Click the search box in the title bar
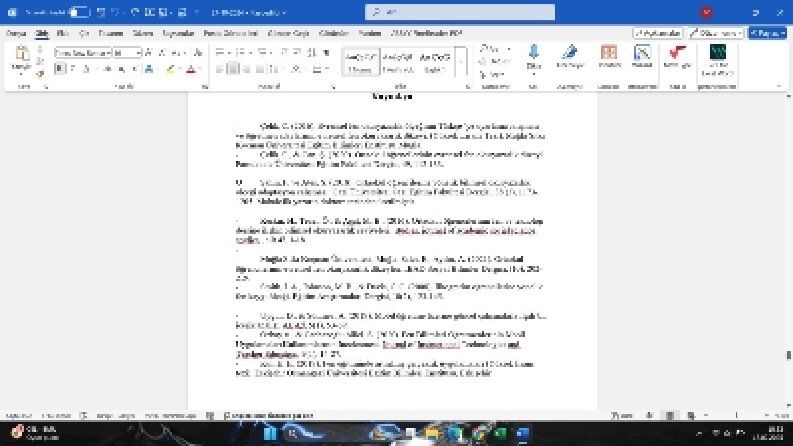Screen dimensions: 793x446 [460, 12]
